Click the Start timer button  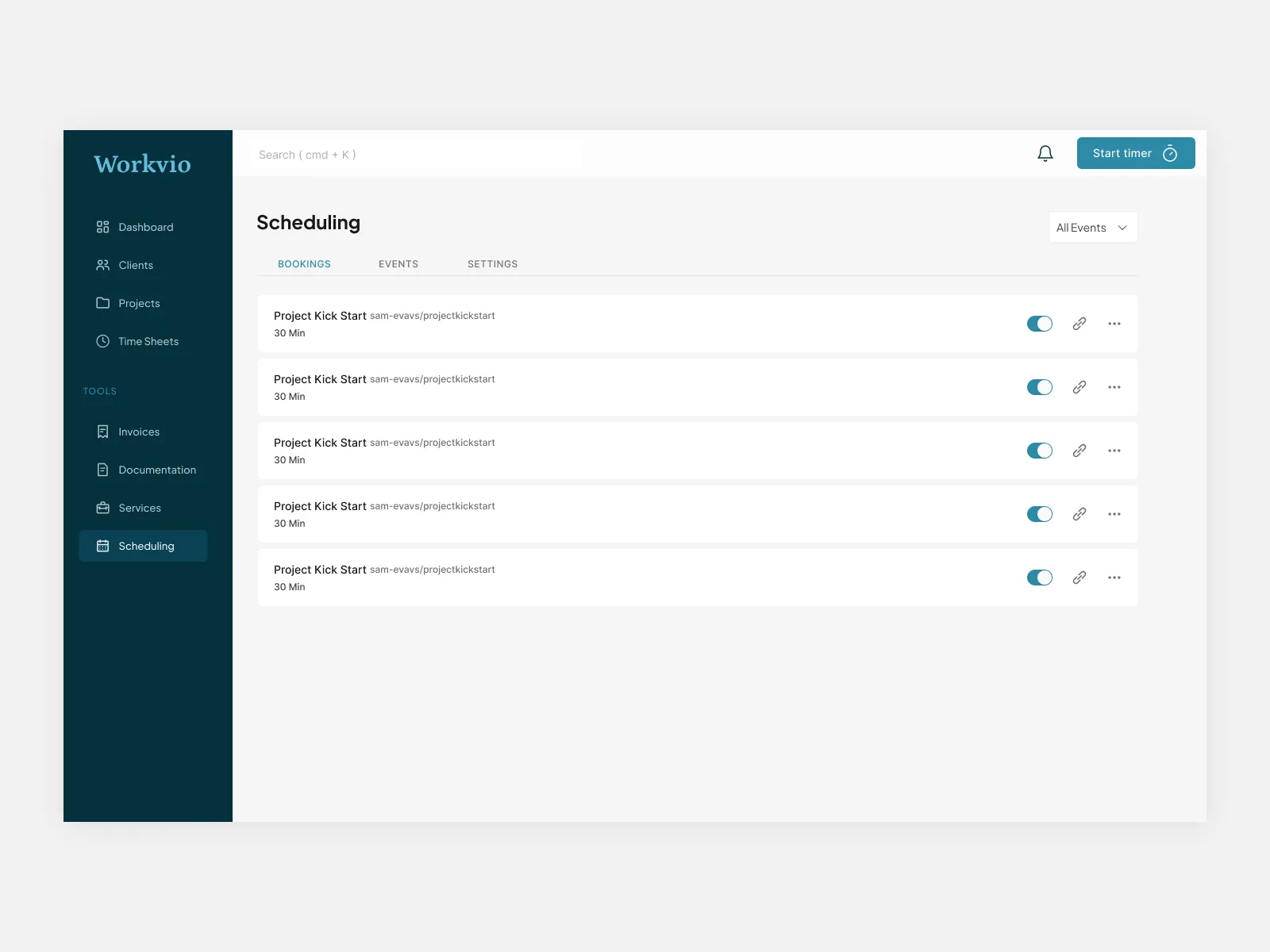click(1136, 153)
